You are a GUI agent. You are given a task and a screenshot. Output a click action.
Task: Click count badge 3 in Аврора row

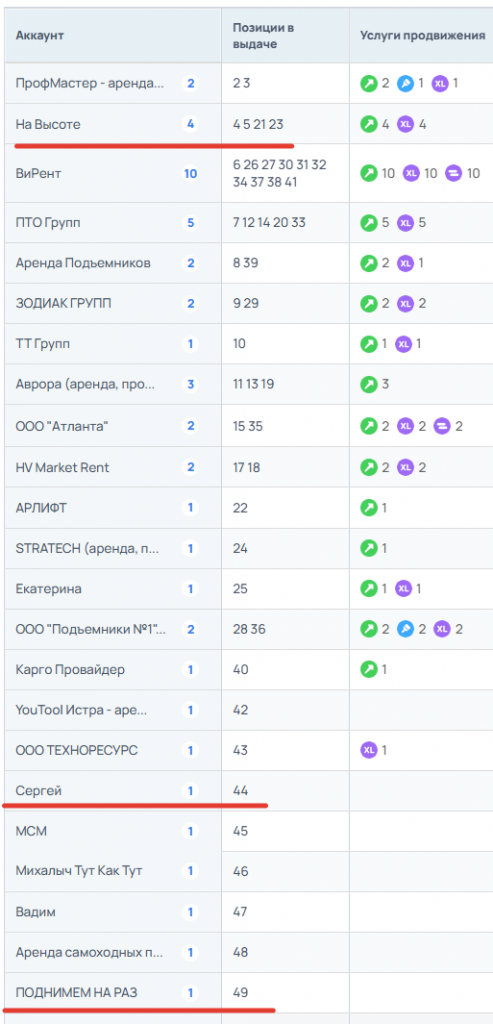190,384
